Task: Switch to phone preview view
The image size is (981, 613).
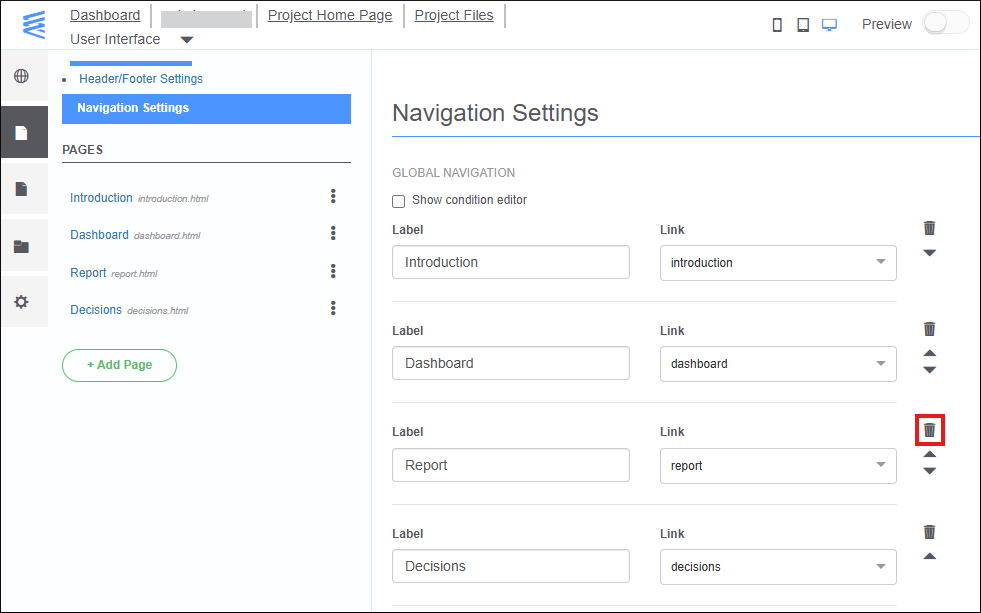Action: (777, 23)
